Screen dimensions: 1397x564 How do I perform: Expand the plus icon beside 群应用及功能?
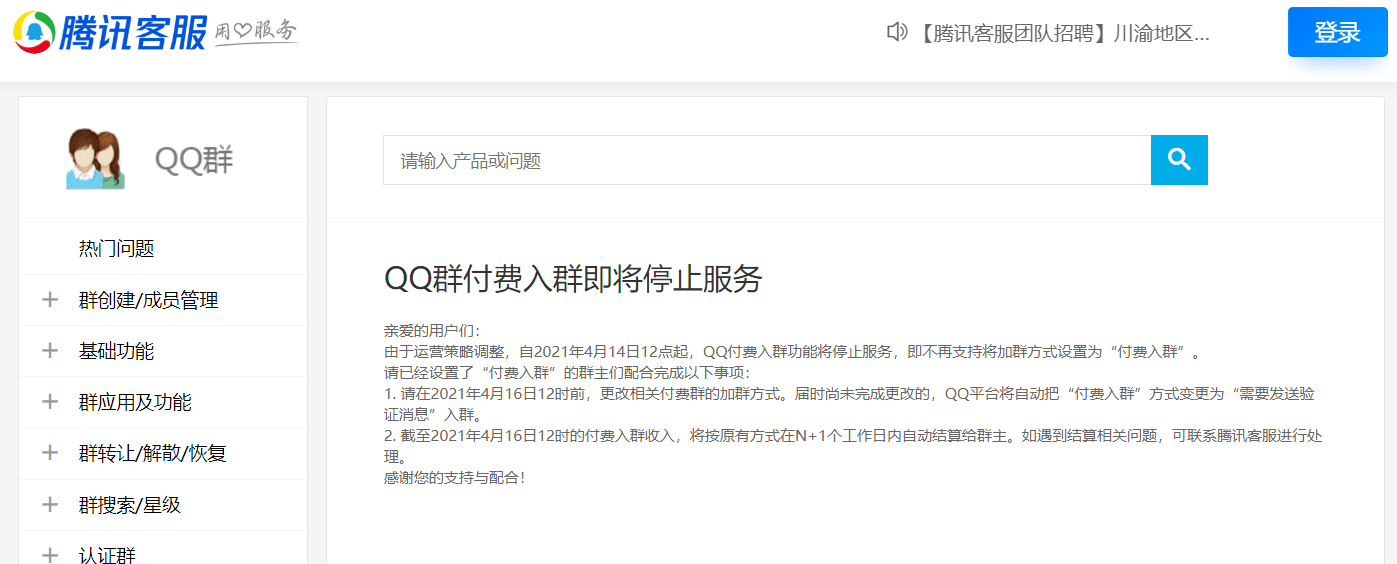[50, 402]
